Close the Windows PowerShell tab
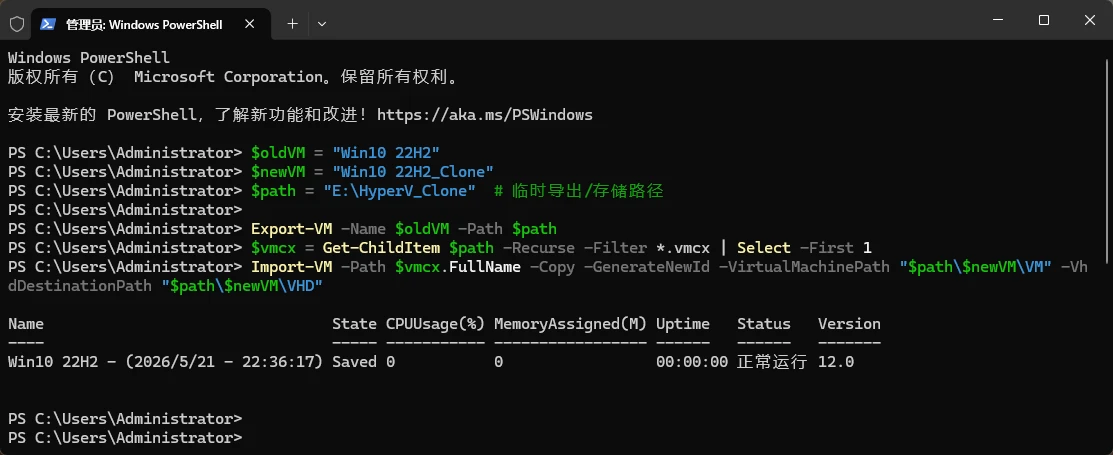 pyautogui.click(x=250, y=23)
